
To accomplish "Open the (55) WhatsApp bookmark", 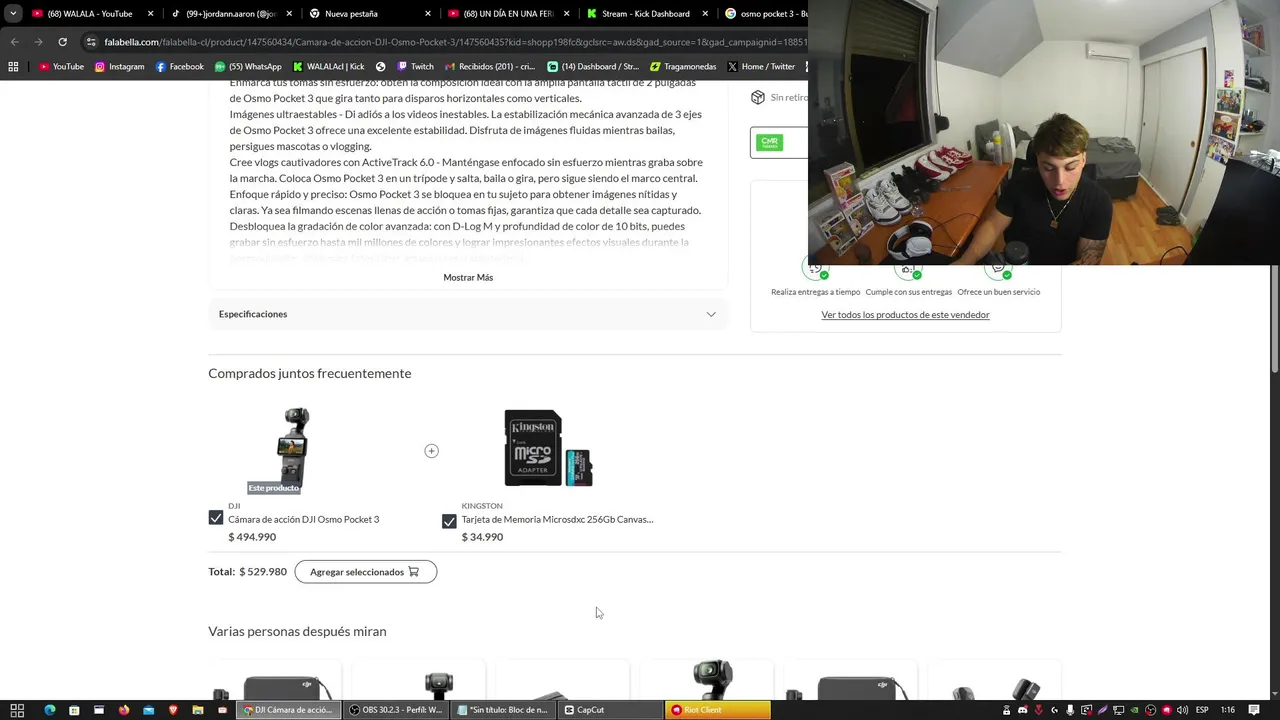I will point(248,67).
